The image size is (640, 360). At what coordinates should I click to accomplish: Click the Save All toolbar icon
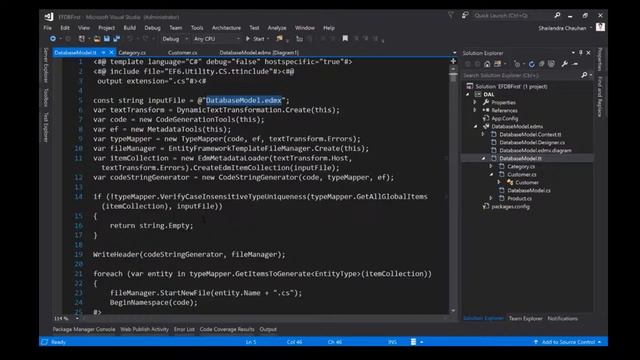tap(117, 39)
